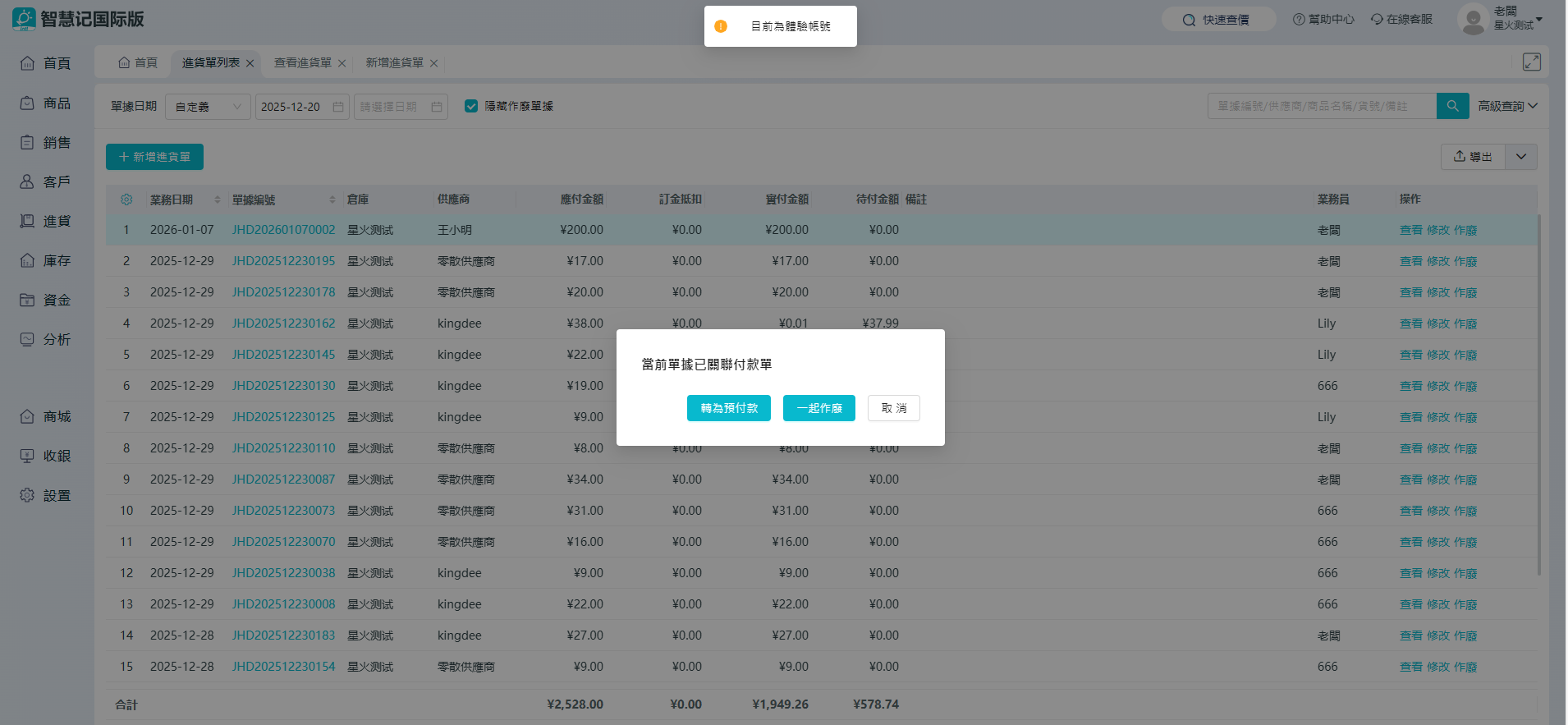The image size is (1568, 725).
Task: Sort by 單據編號 column
Action: pos(332,200)
